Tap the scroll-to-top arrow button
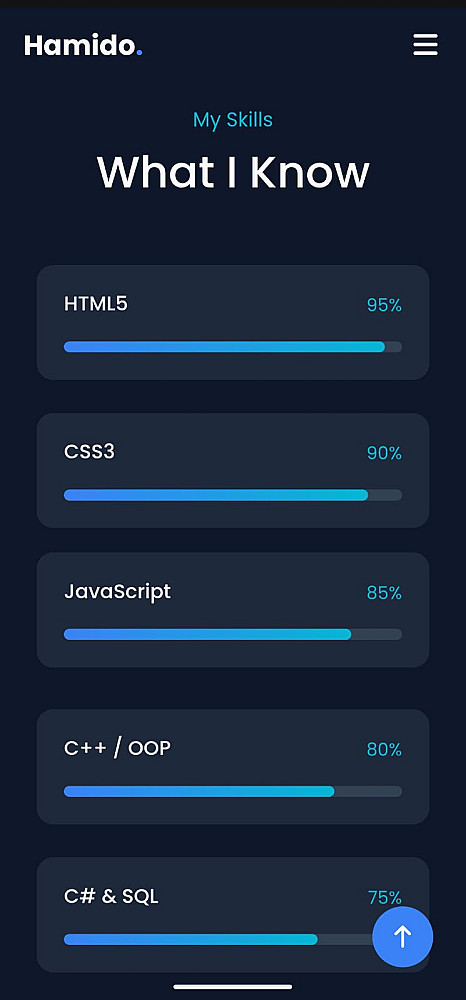The height and width of the screenshot is (1000, 466). (402, 937)
